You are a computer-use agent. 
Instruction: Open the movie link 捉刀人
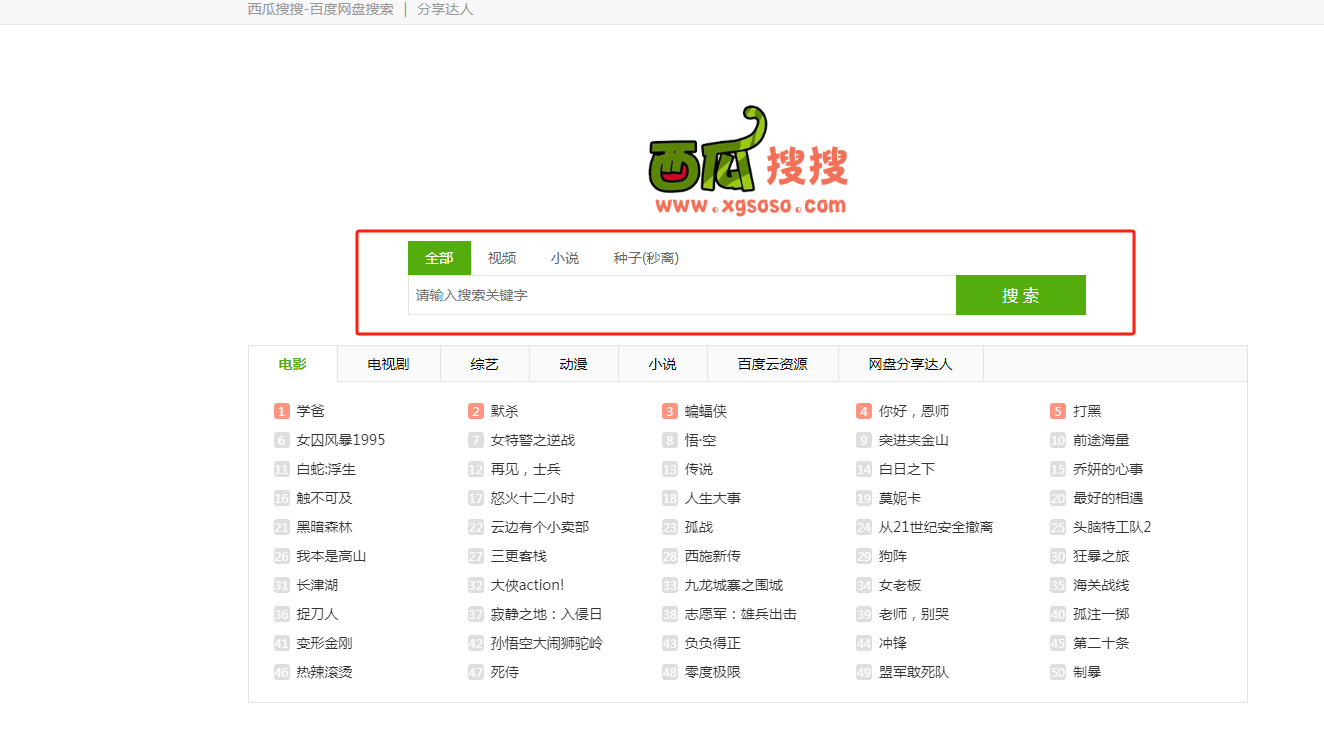coord(318,614)
